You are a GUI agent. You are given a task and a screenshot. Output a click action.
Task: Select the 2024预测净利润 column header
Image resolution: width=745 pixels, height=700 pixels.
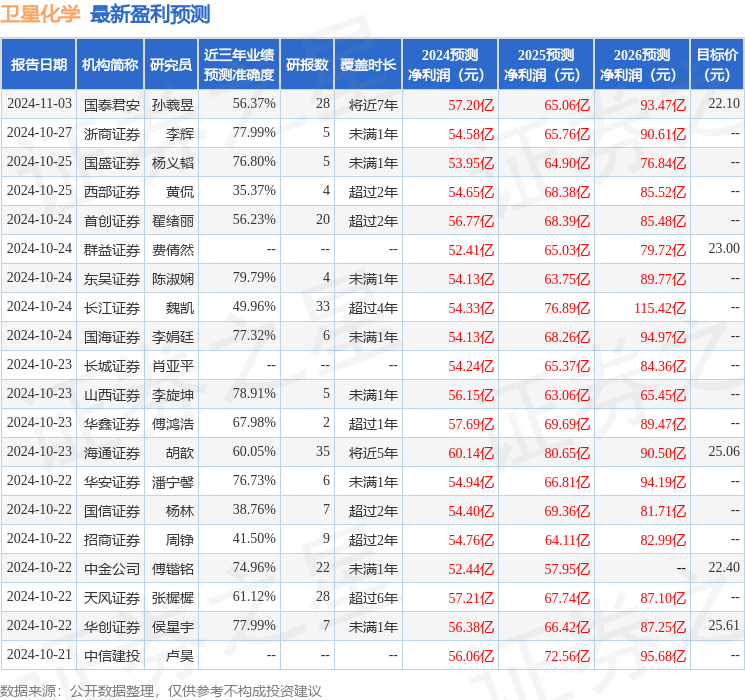click(x=450, y=65)
